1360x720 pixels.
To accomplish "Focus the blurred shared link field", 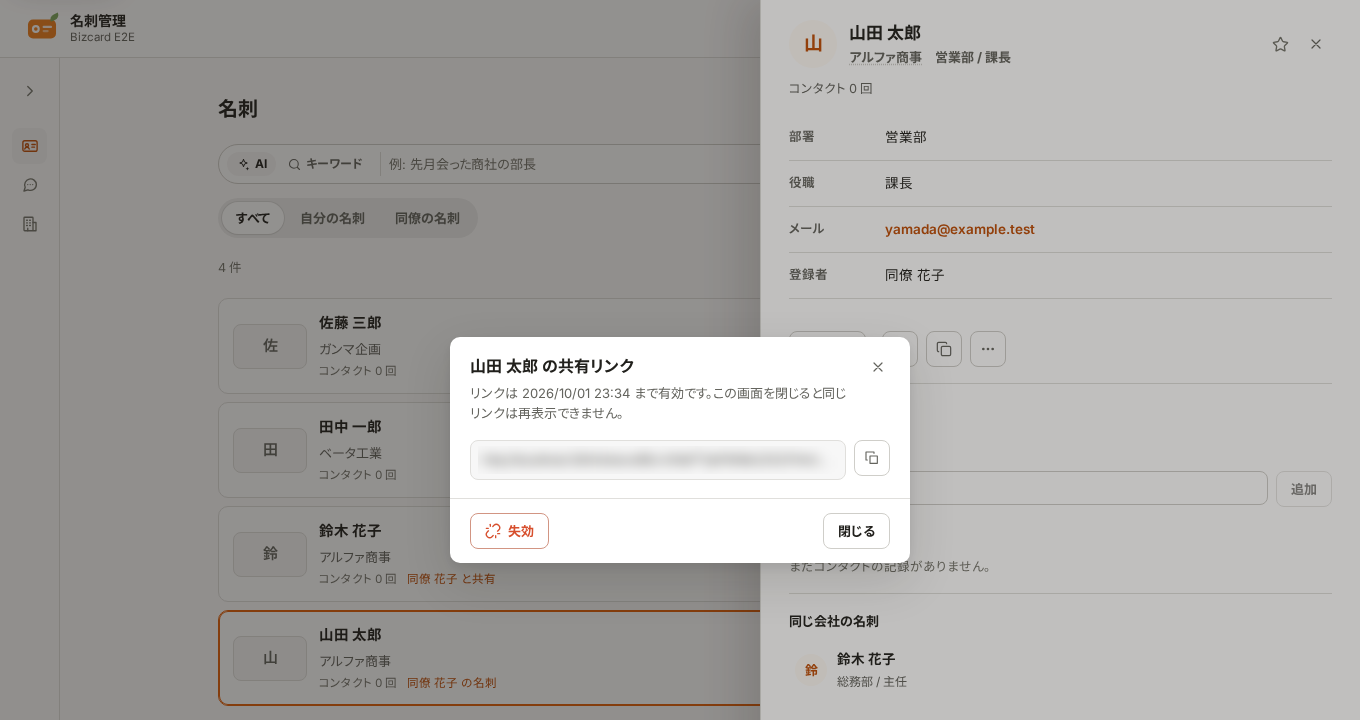I will (x=658, y=460).
